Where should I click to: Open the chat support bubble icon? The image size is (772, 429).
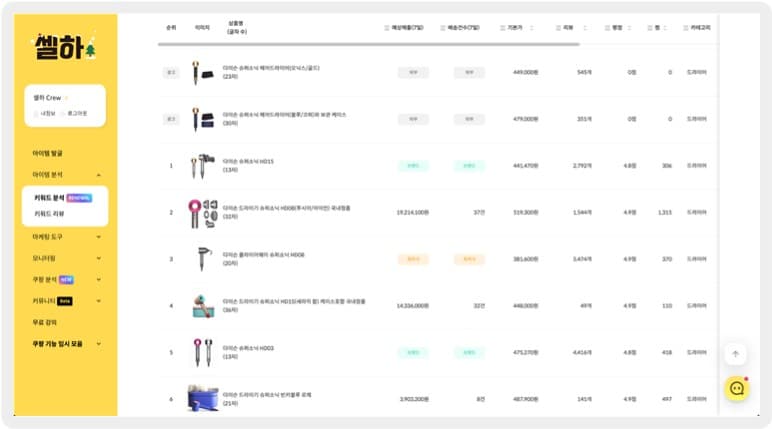[x=737, y=389]
